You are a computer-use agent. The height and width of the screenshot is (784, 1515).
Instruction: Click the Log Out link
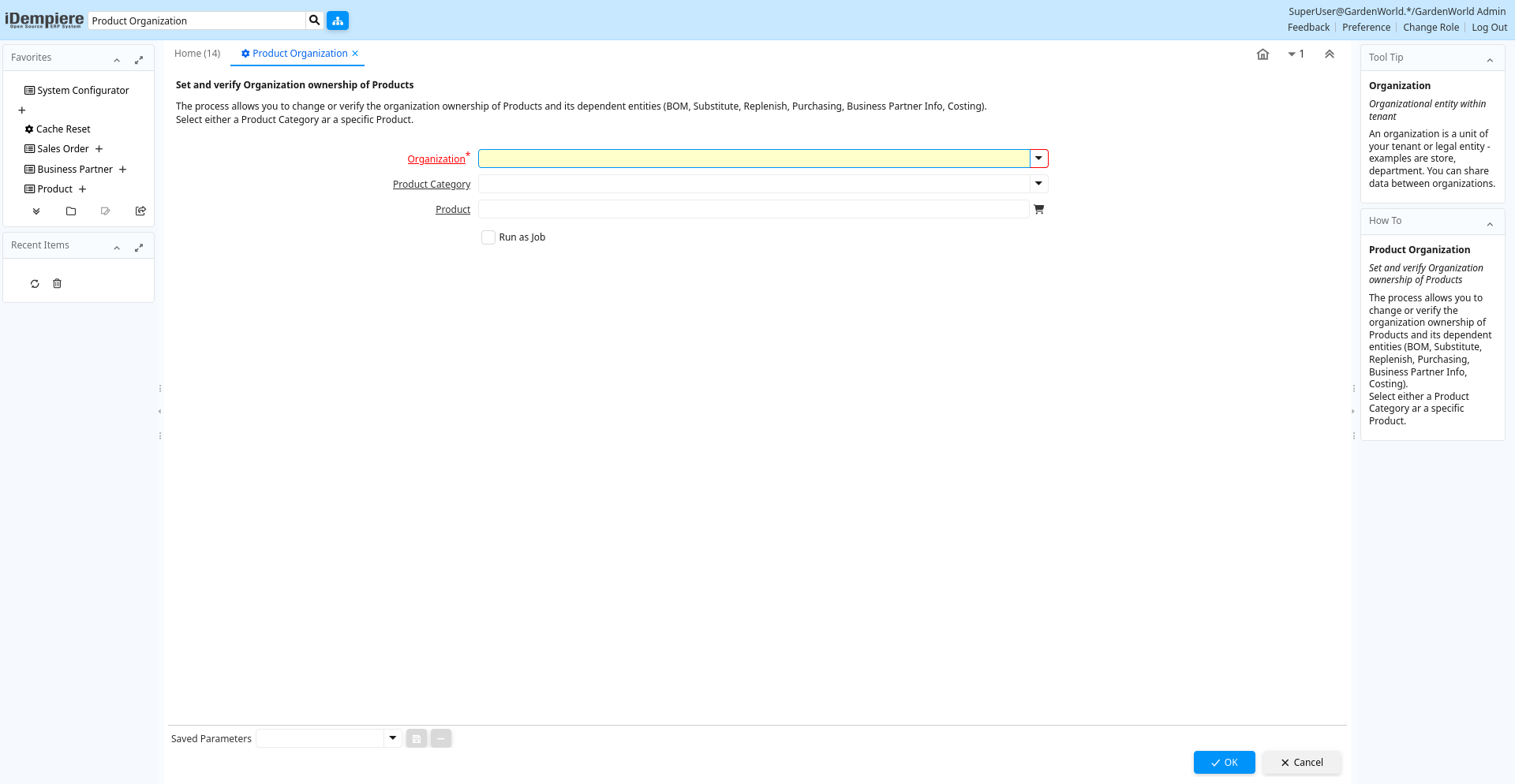[x=1489, y=28]
